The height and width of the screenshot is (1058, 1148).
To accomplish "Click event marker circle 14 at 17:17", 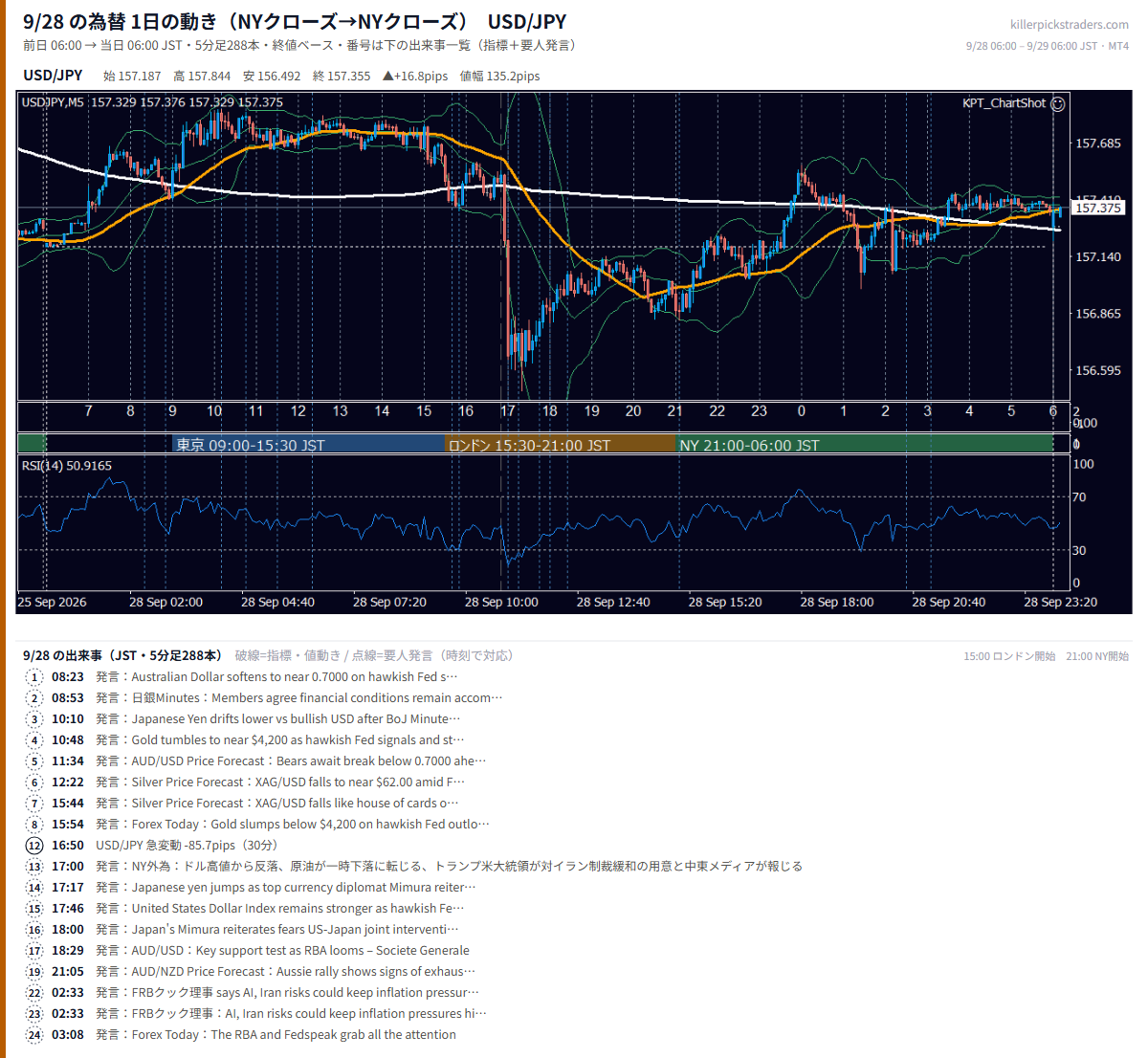I will (34, 888).
